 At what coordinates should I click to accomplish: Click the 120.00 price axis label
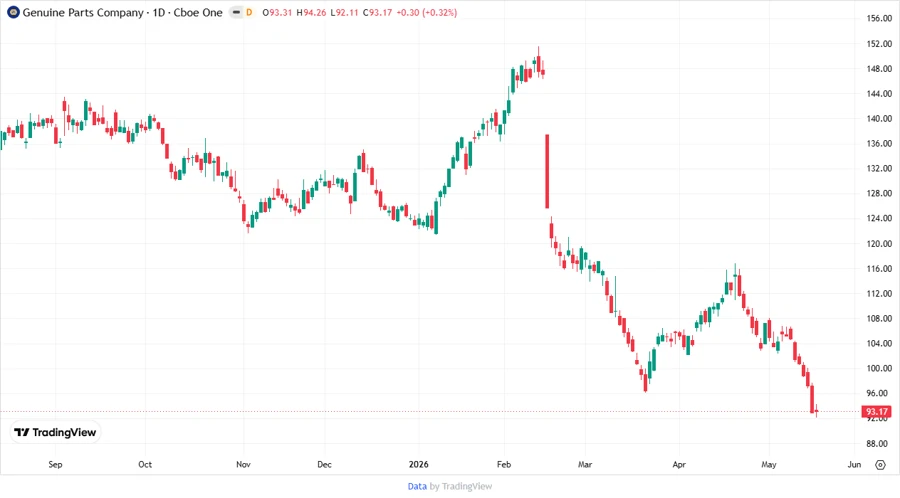(879, 243)
